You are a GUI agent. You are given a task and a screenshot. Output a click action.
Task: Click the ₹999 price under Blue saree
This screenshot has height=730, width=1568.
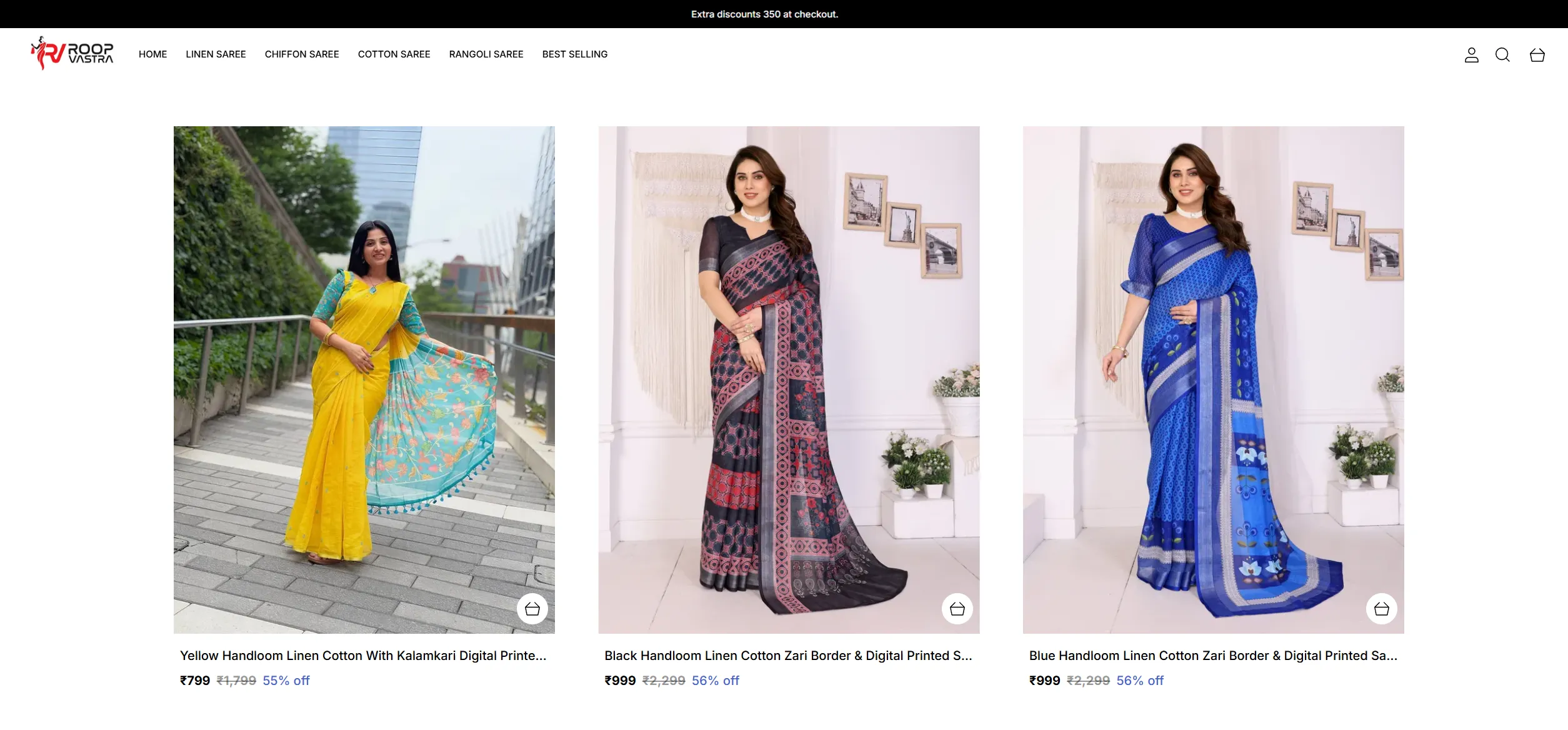[1045, 681]
